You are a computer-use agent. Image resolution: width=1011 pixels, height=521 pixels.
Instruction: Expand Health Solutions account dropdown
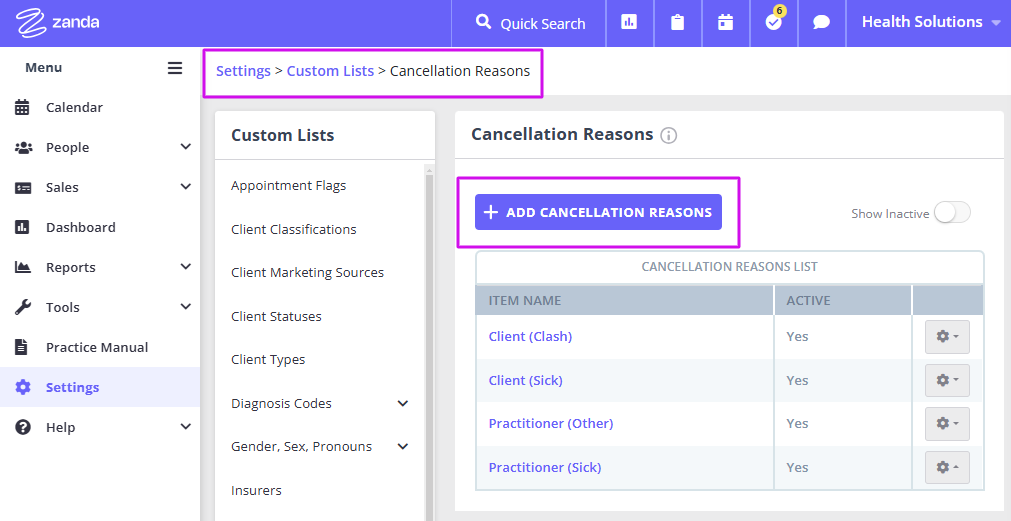pyautogui.click(x=930, y=22)
